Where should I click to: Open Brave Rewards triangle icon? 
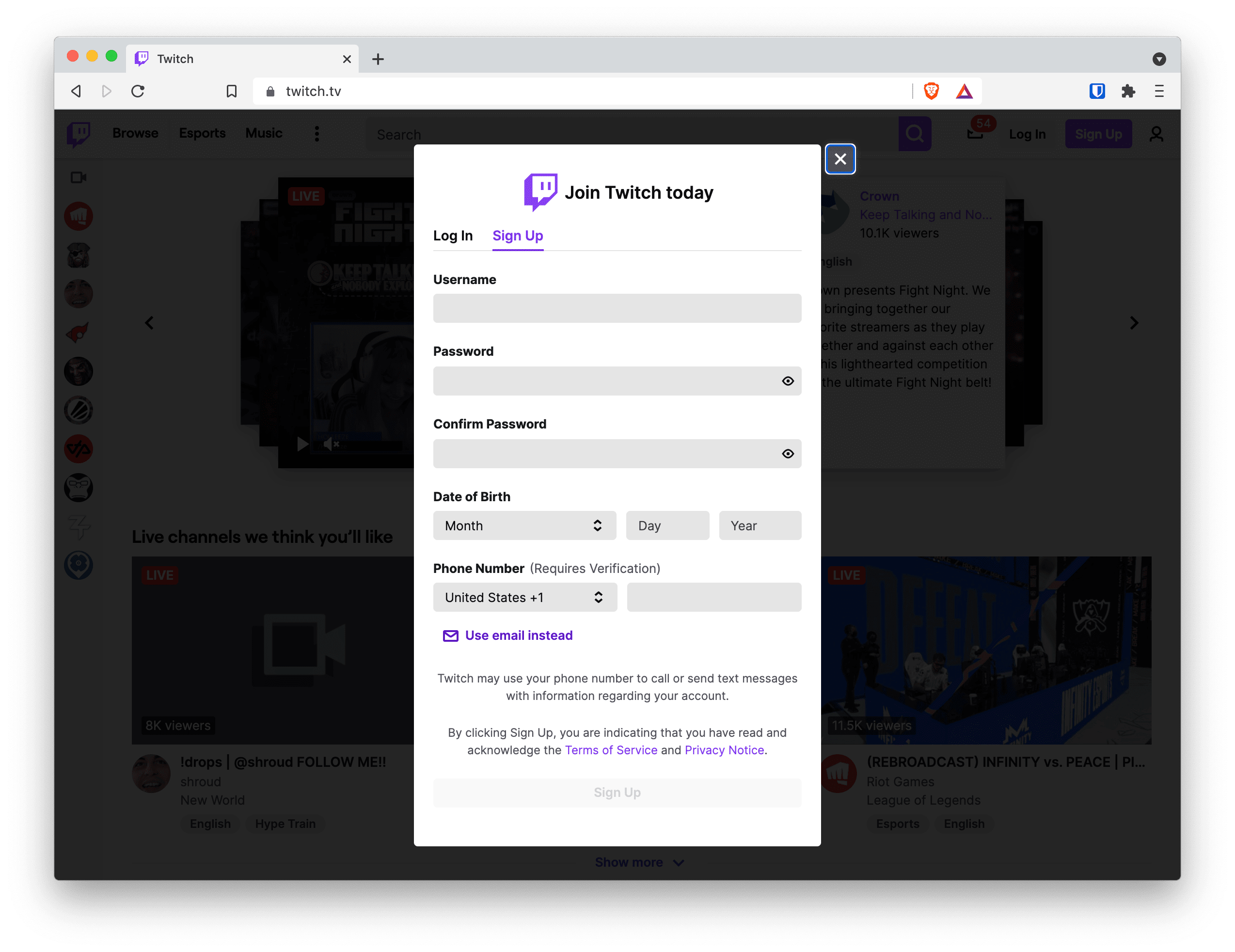(964, 91)
